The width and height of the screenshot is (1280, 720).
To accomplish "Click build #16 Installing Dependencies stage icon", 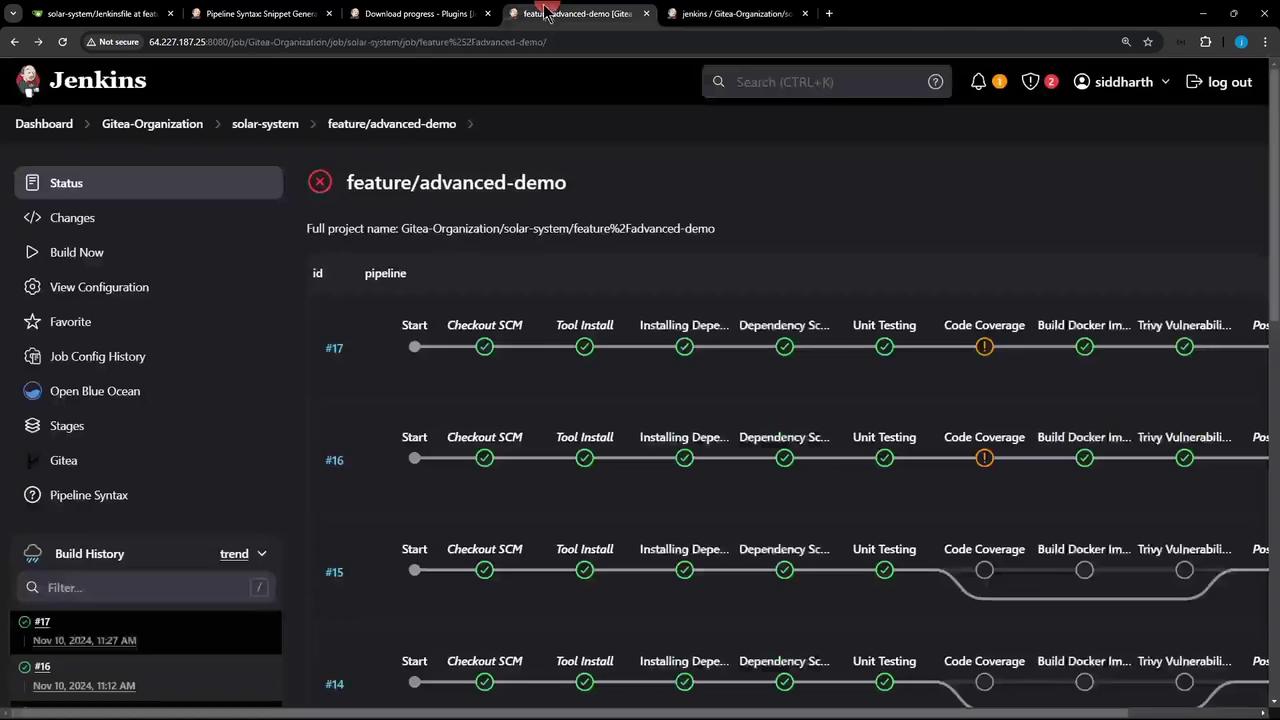I will point(684,458).
